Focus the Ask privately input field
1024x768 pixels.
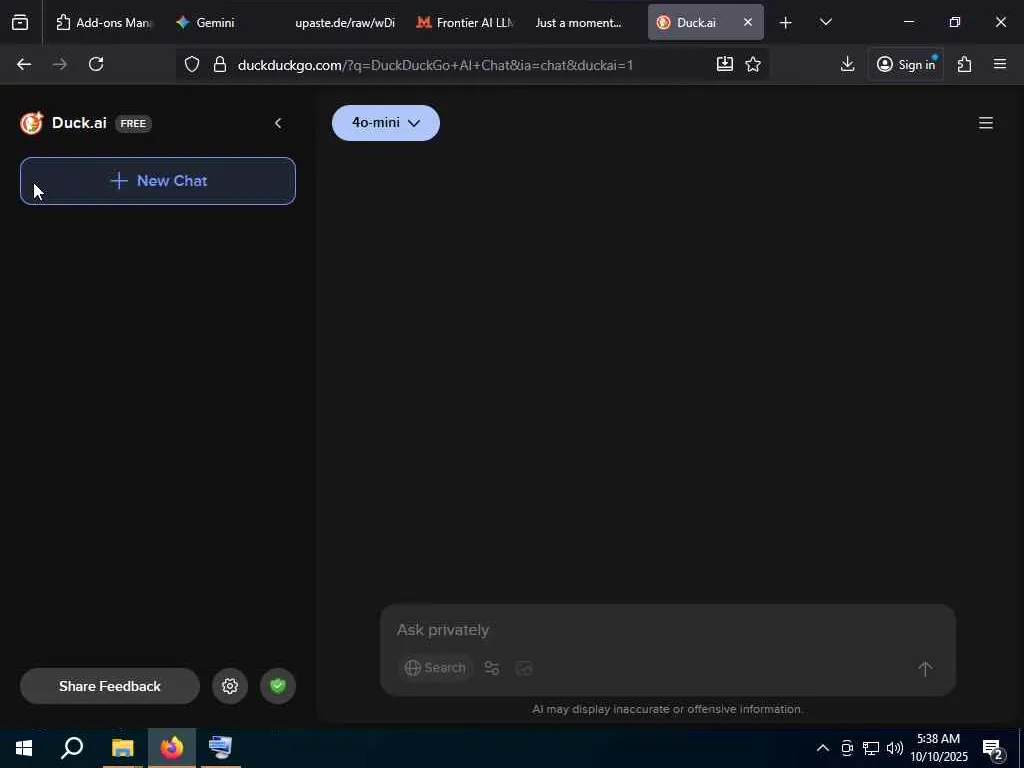tap(666, 630)
